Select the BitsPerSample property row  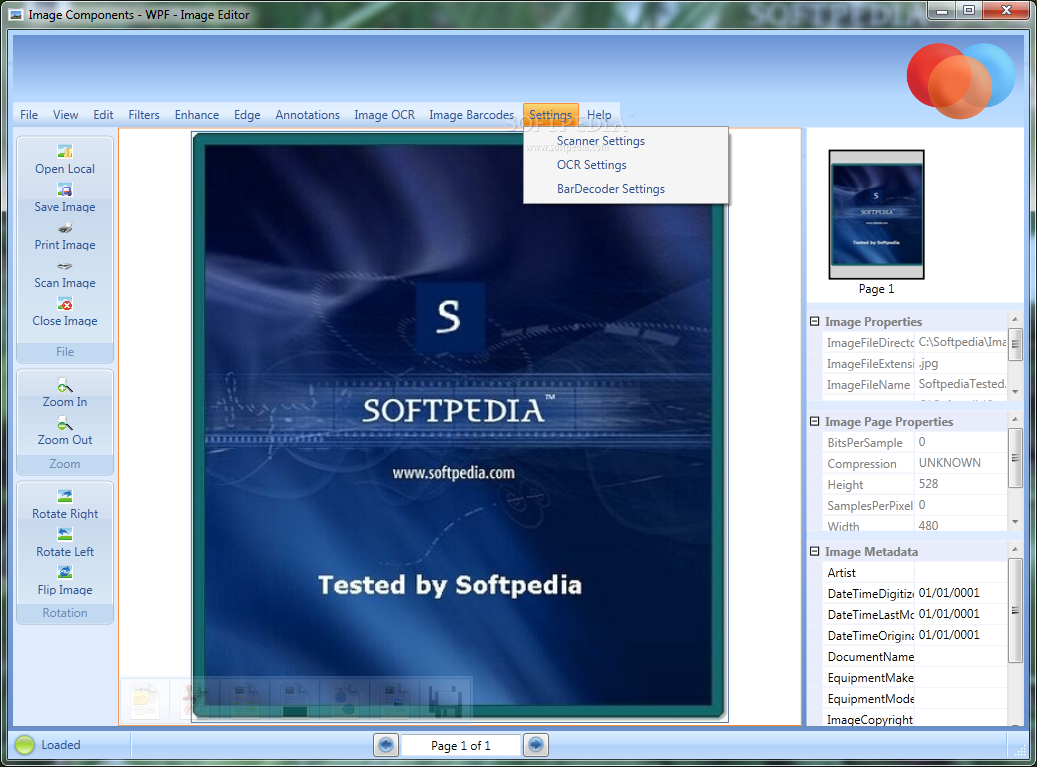click(915, 442)
